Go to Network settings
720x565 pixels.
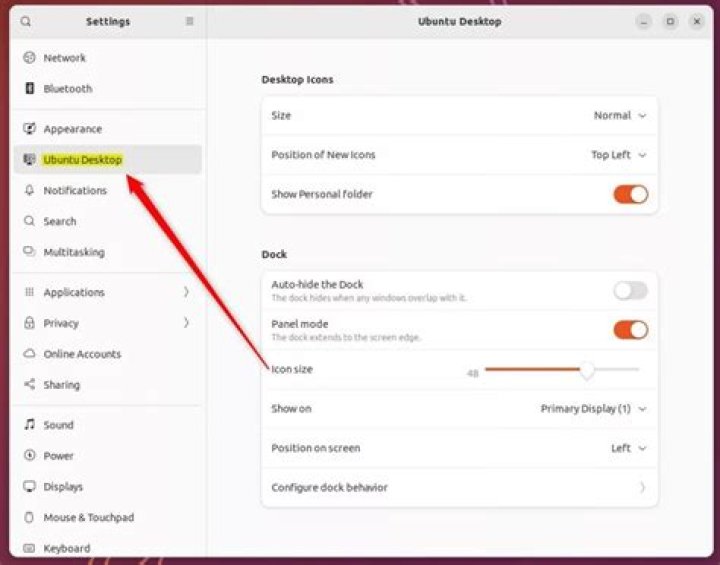point(107,57)
